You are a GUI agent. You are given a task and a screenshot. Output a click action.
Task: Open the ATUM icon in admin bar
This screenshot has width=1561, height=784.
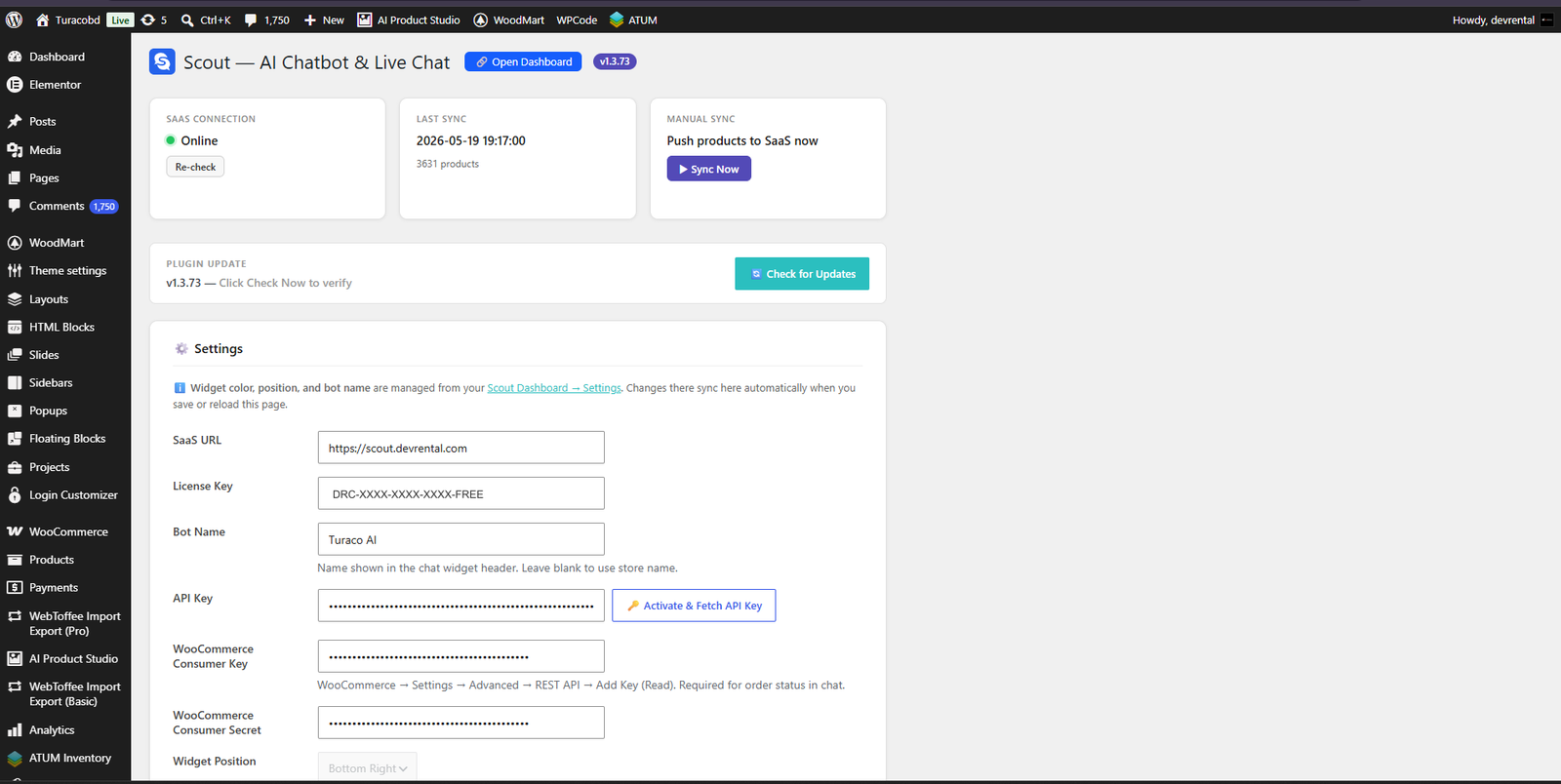click(617, 20)
